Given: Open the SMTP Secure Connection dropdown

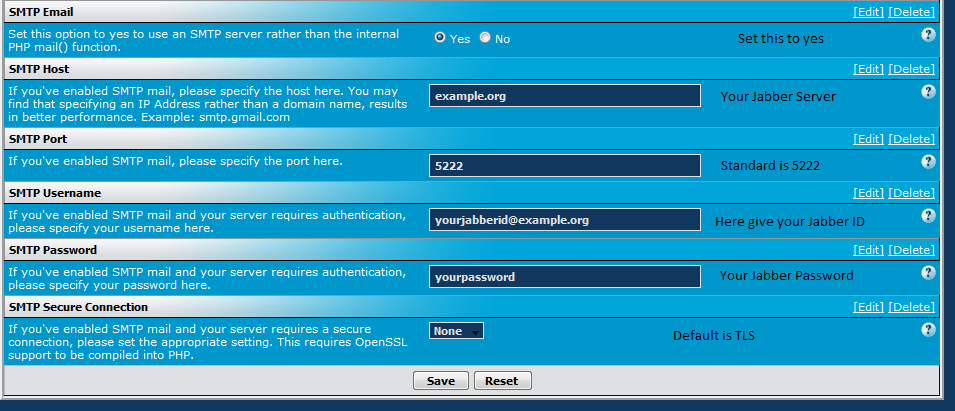Looking at the screenshot, I should (456, 331).
